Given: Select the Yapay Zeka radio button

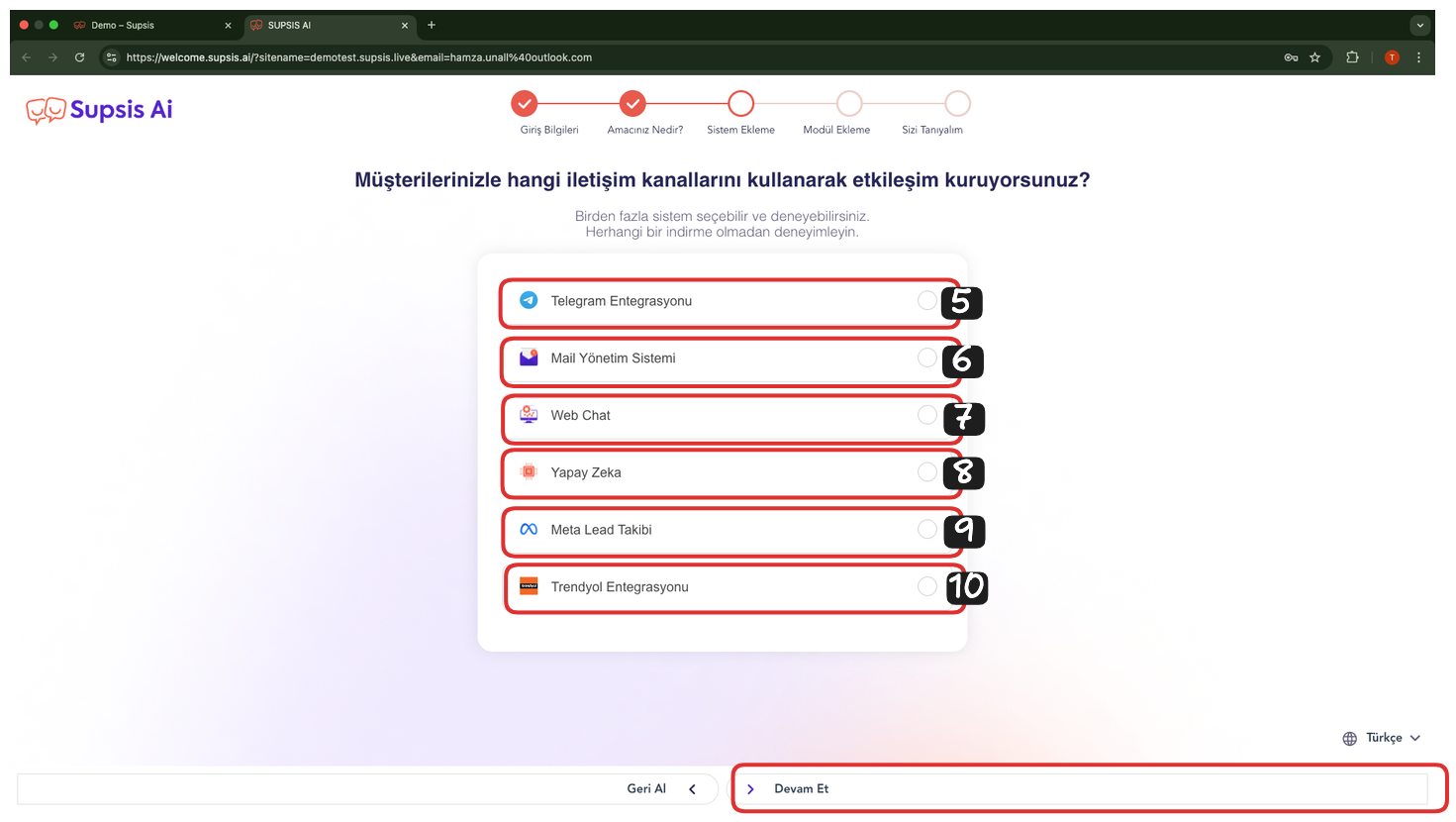Looking at the screenshot, I should pos(927,472).
